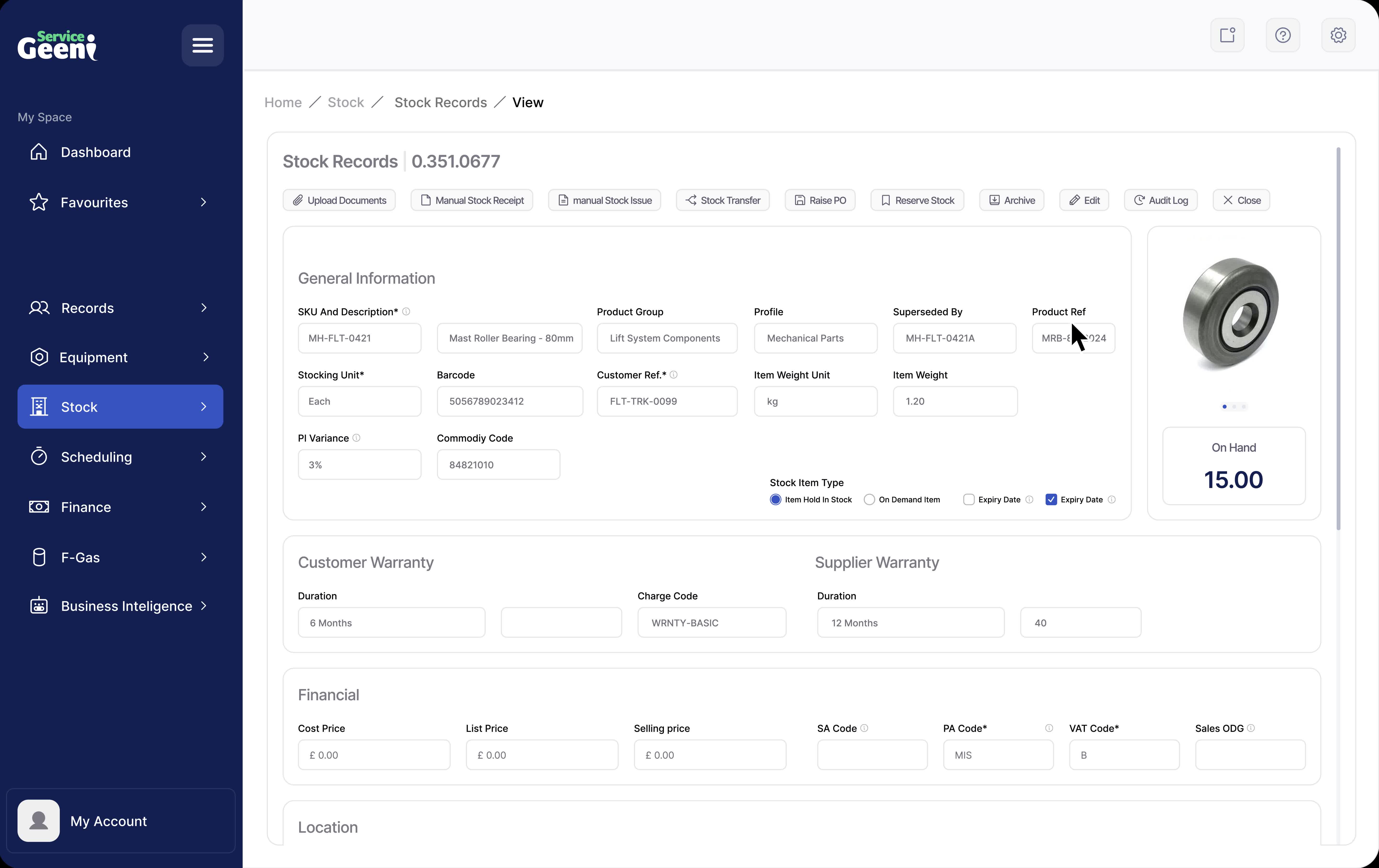Click the Dashboard home icon
The height and width of the screenshot is (868, 1379).
click(x=39, y=152)
